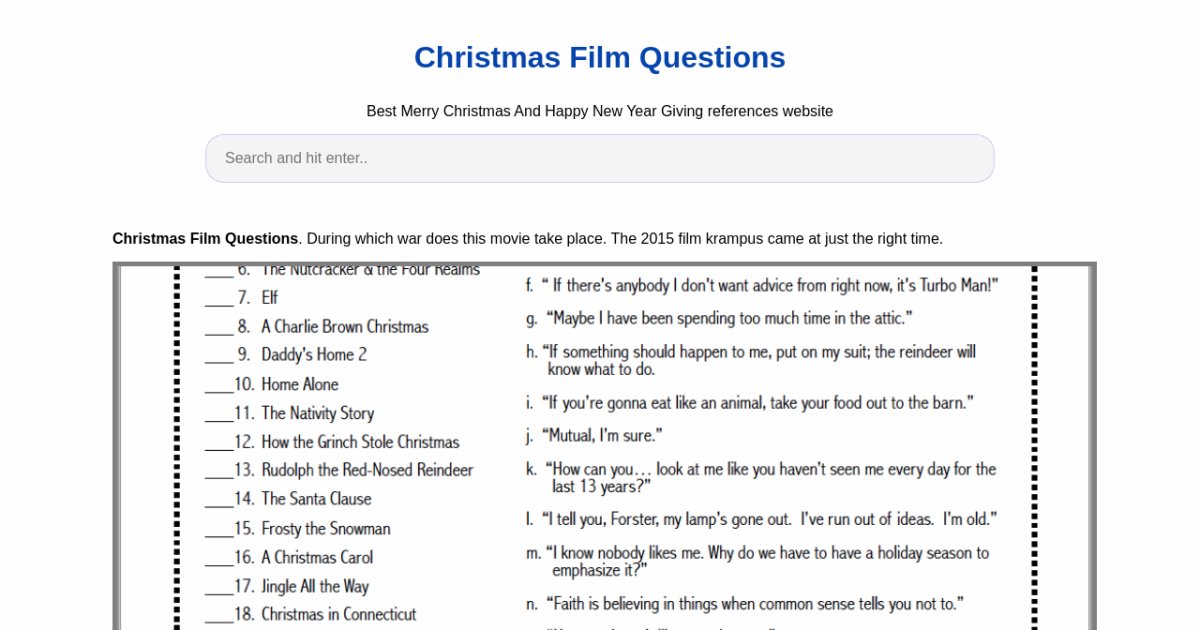Click the Turbo Man quote labeled f
This screenshot has height=630, width=1200.
768,286
